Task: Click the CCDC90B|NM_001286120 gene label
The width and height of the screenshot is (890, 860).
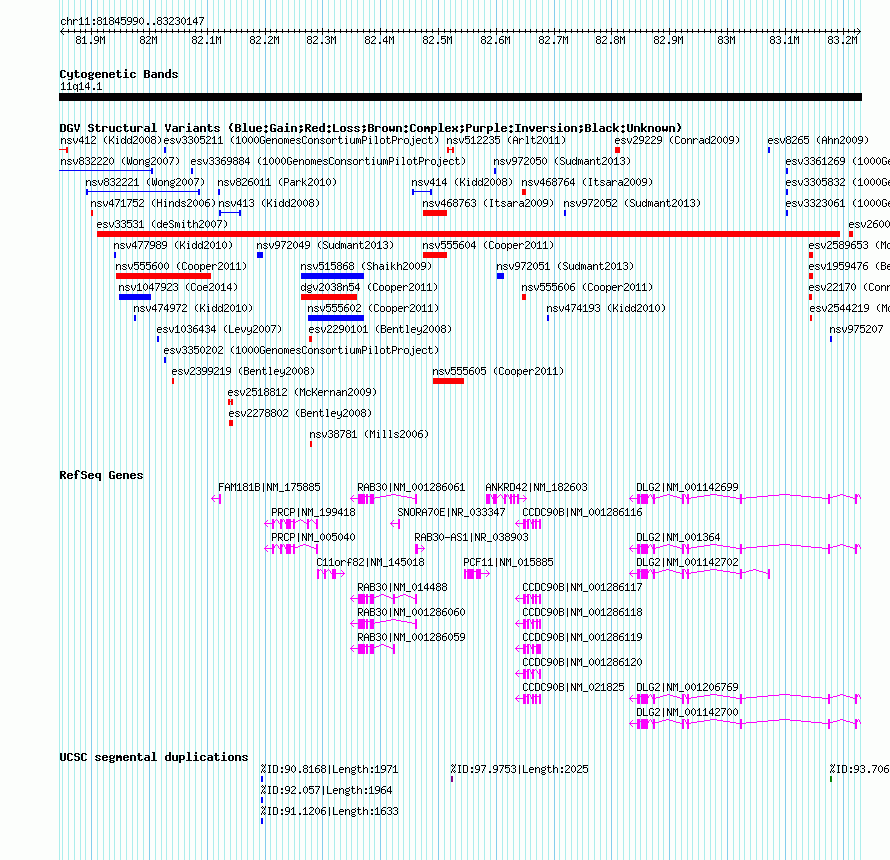Action: click(582, 662)
